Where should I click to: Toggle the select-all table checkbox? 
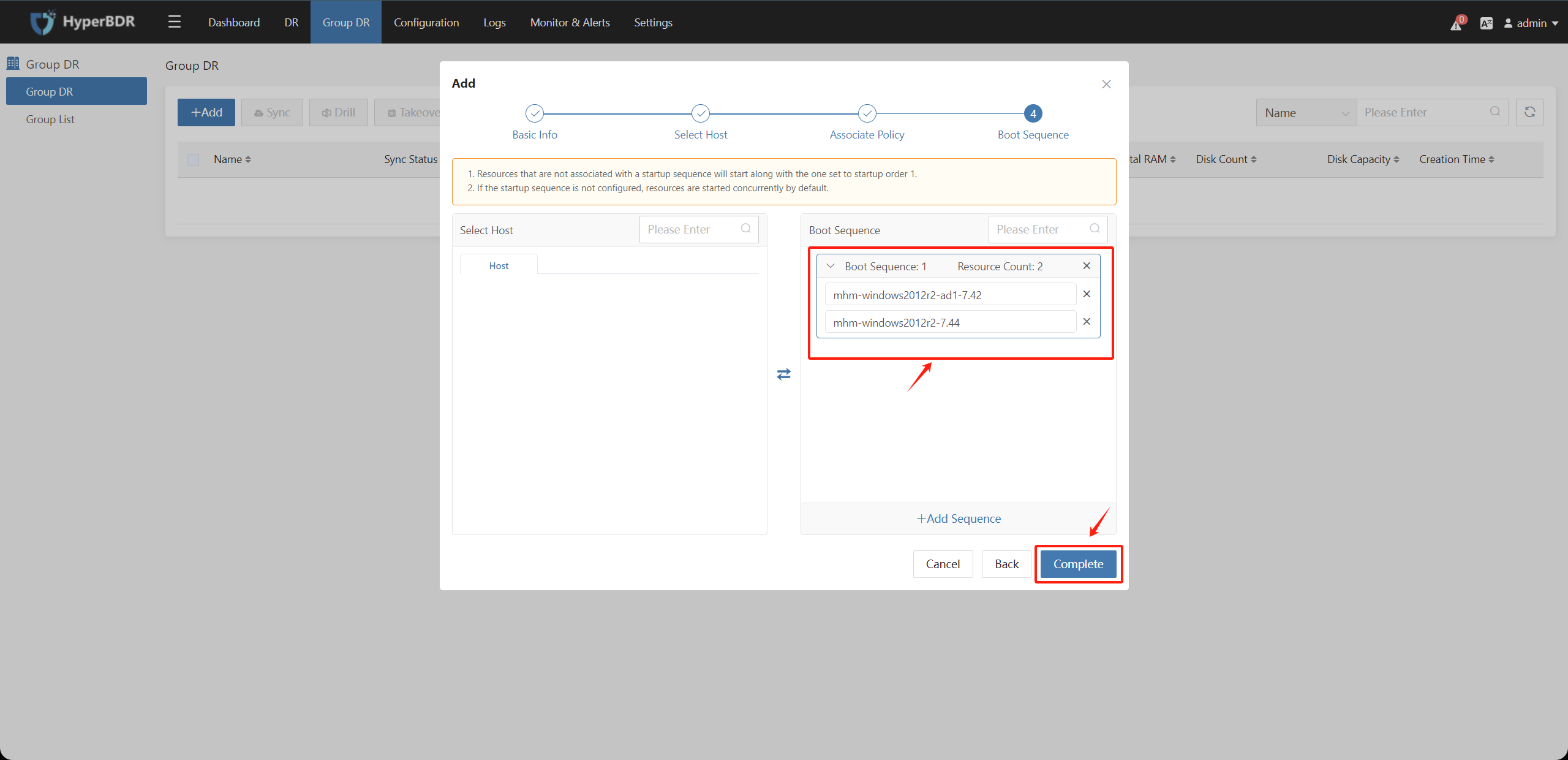[193, 159]
